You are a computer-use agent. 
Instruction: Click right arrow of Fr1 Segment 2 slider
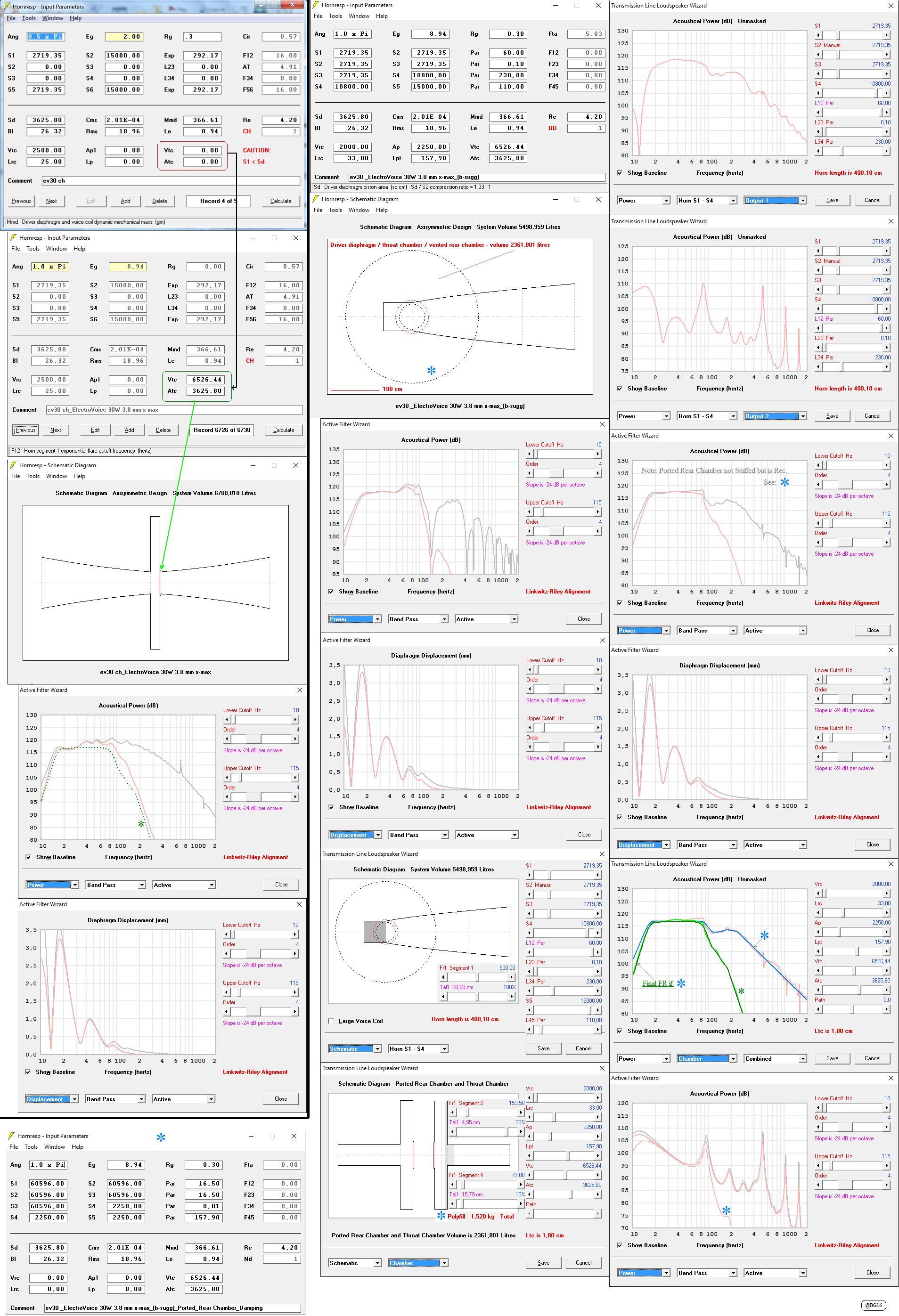[521, 1112]
